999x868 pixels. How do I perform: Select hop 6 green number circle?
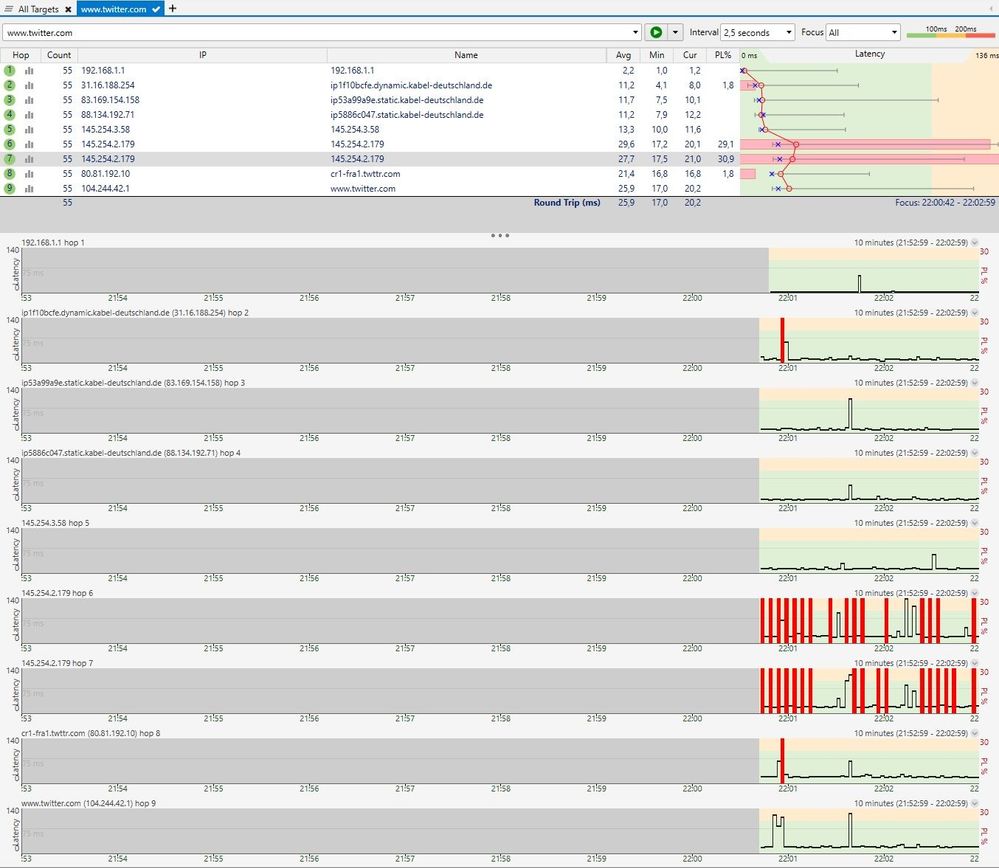10,144
